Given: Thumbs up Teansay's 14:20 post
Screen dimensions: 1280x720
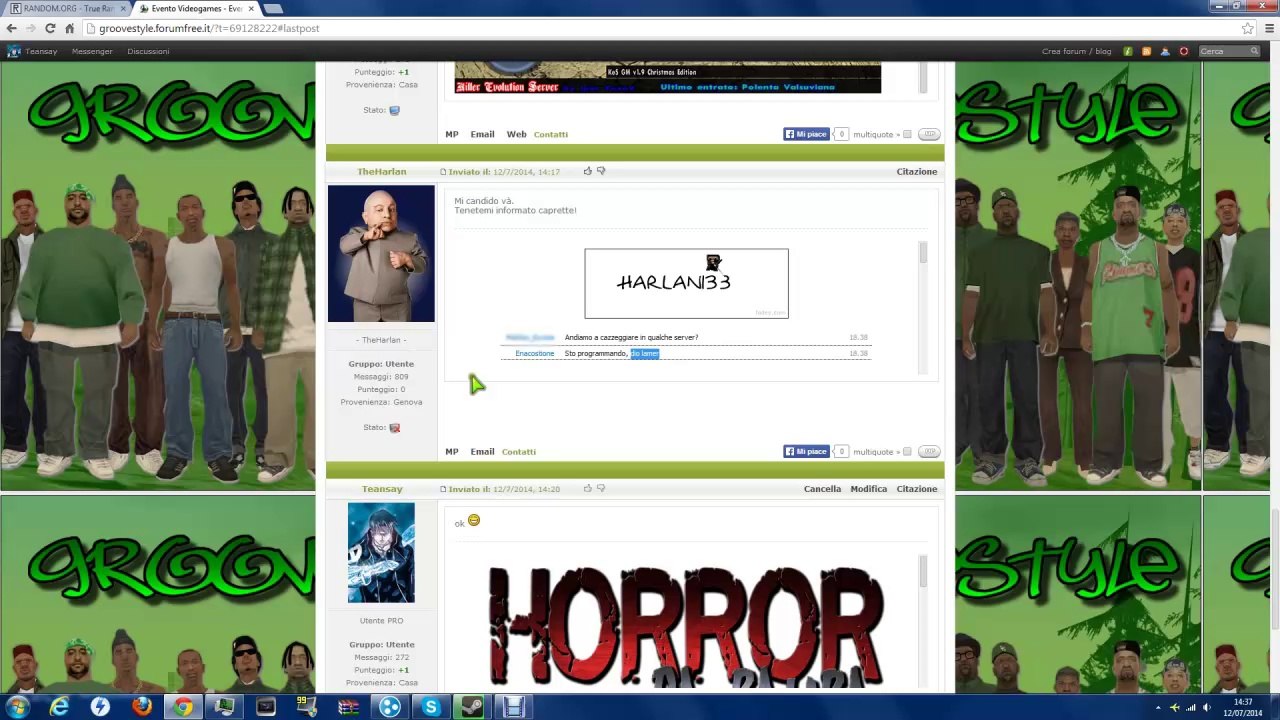Looking at the screenshot, I should coord(588,488).
